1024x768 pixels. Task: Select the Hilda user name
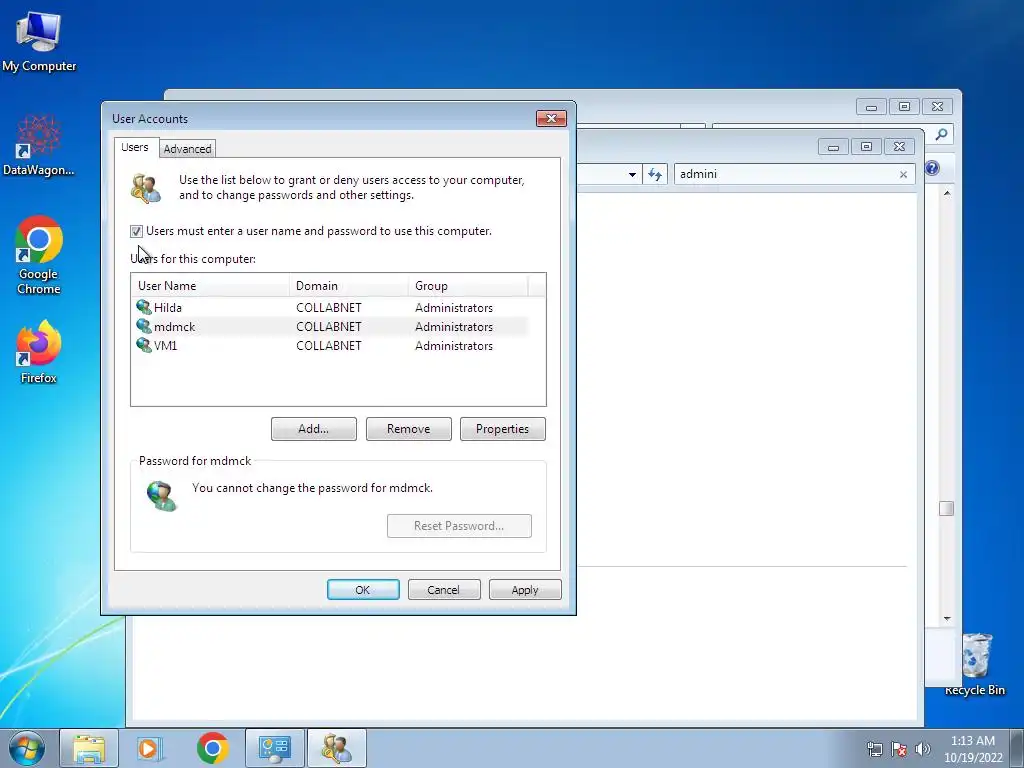click(x=168, y=308)
